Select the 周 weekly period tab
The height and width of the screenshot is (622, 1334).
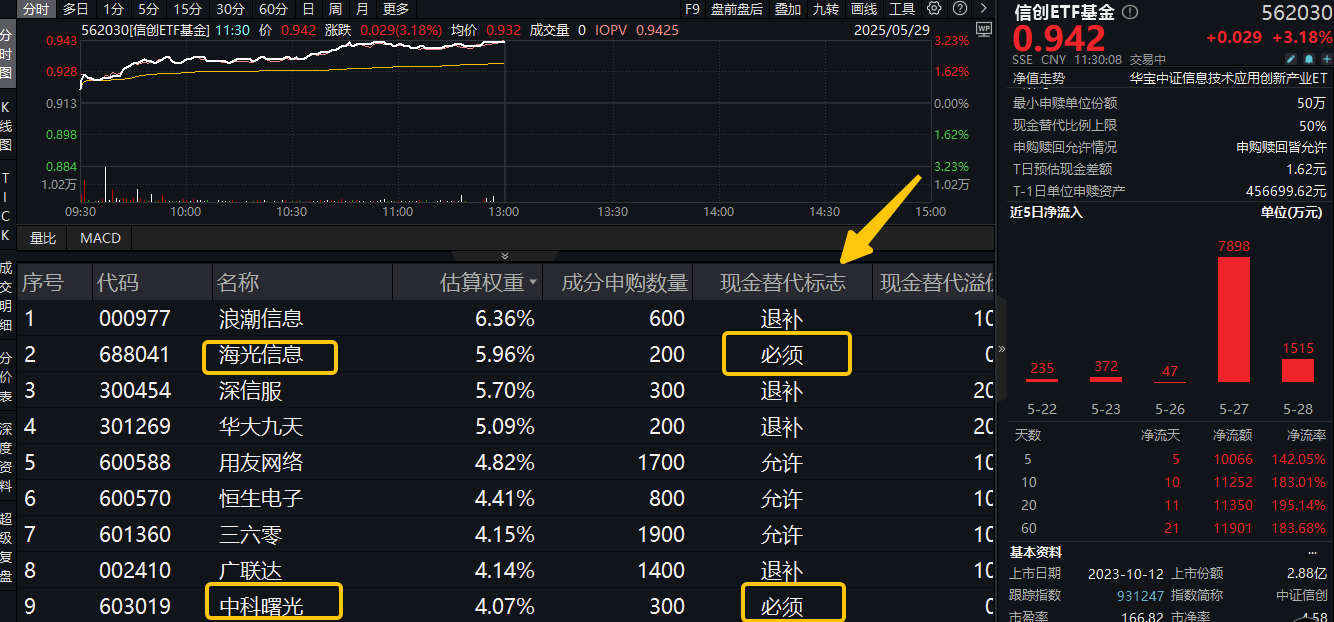(x=335, y=9)
